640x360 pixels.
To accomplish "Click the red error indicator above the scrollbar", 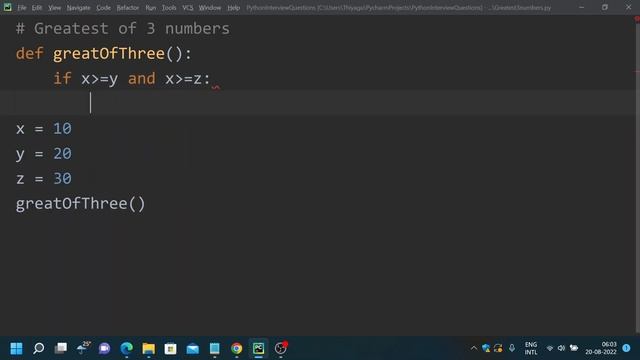I will [x=637, y=18].
